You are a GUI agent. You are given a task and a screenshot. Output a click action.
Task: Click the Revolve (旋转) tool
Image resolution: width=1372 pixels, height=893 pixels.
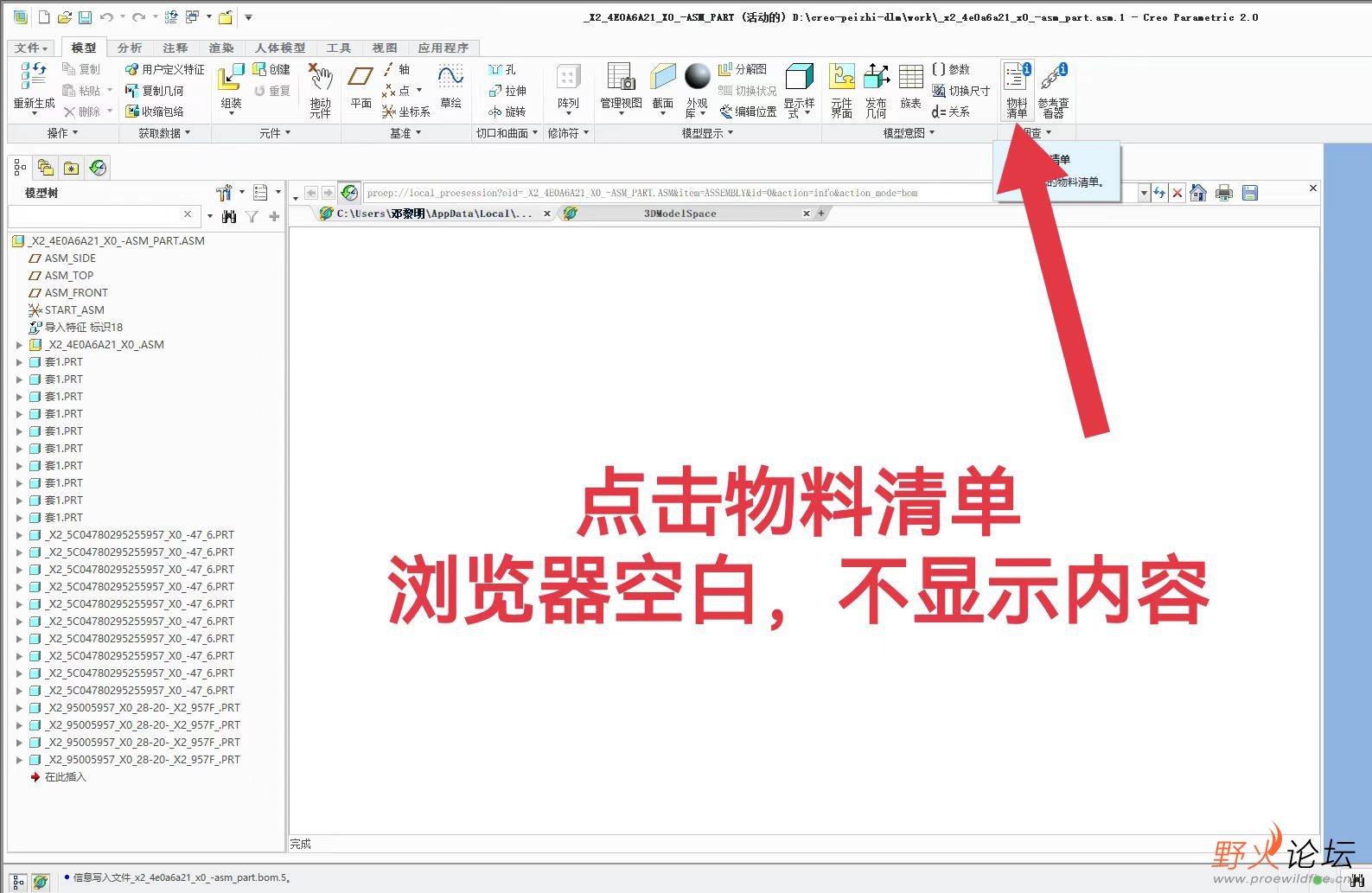[507, 112]
